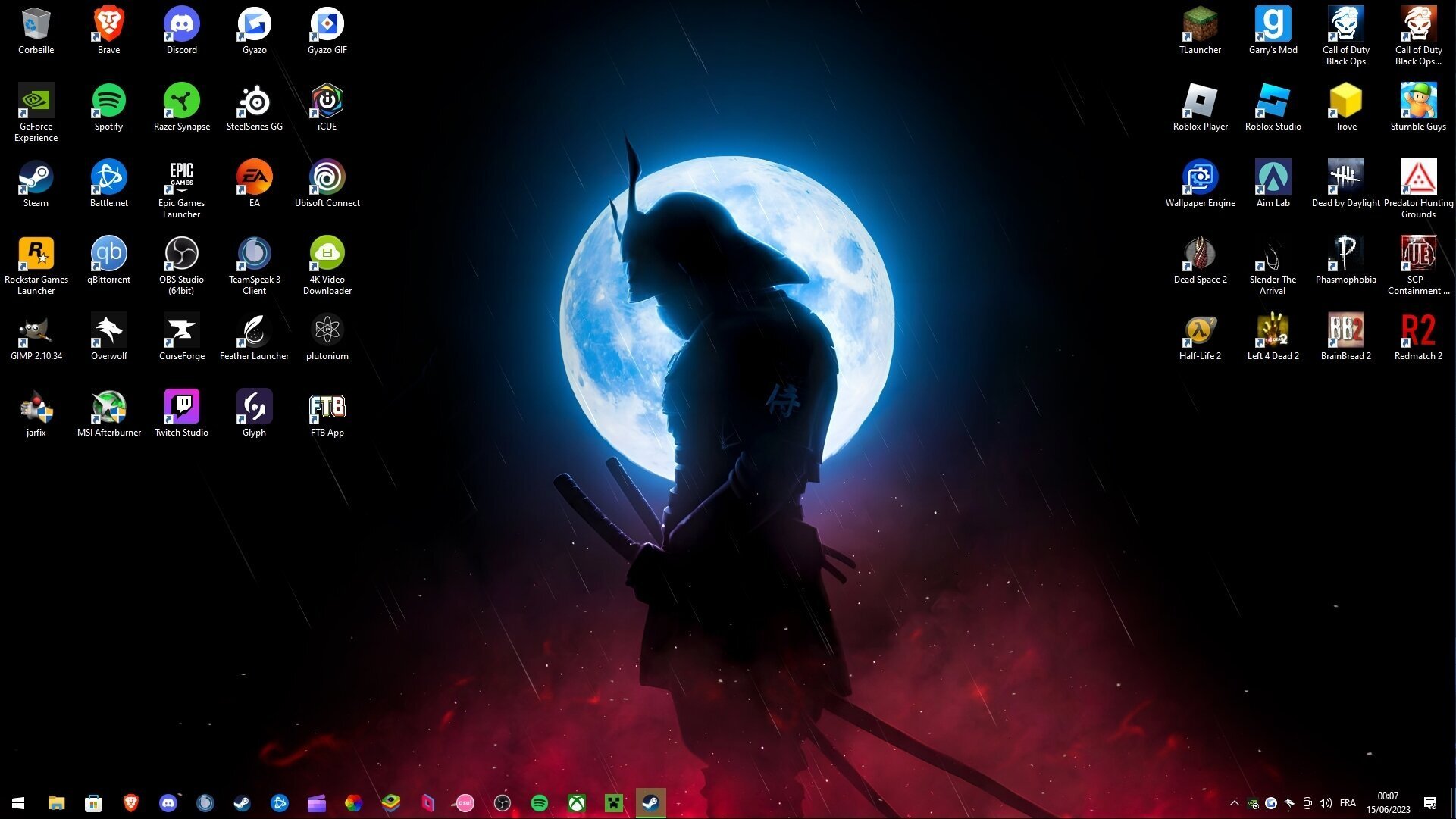Select the Ubisoft Connect desktop shortcut
Image resolution: width=1456 pixels, height=819 pixels.
click(327, 178)
